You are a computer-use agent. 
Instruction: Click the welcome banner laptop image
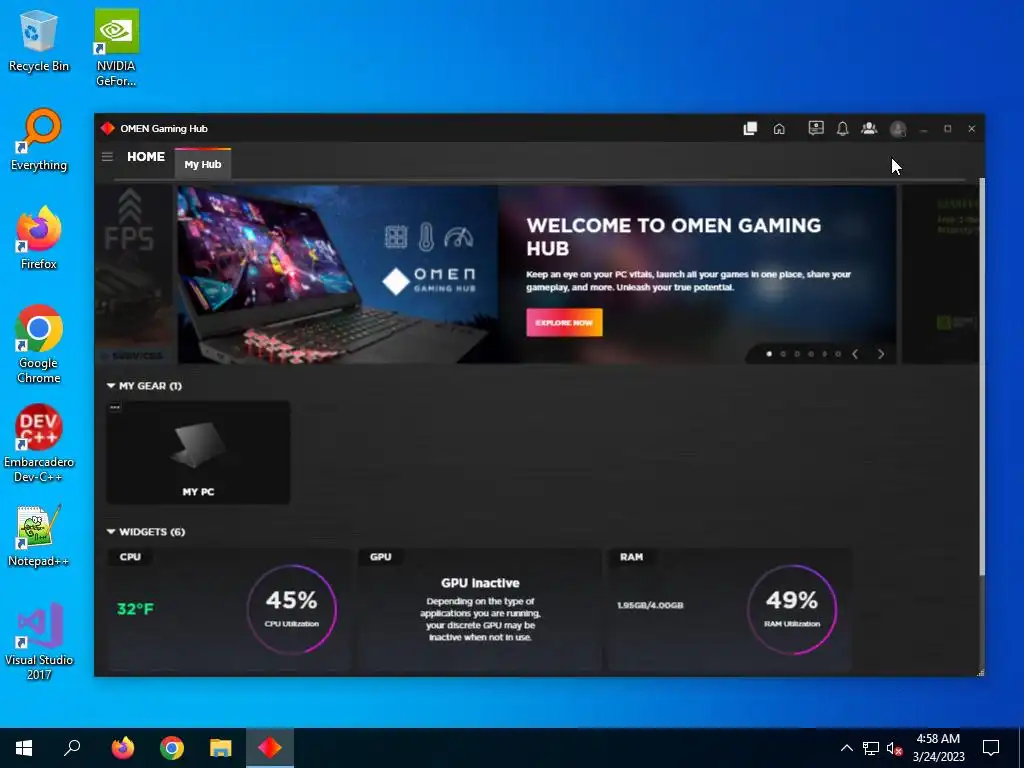click(x=338, y=274)
